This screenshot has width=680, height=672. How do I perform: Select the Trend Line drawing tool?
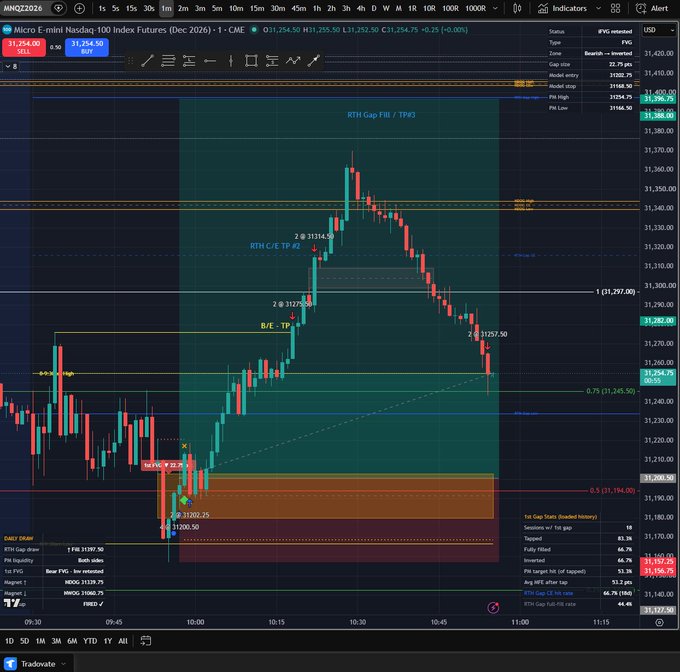147,61
